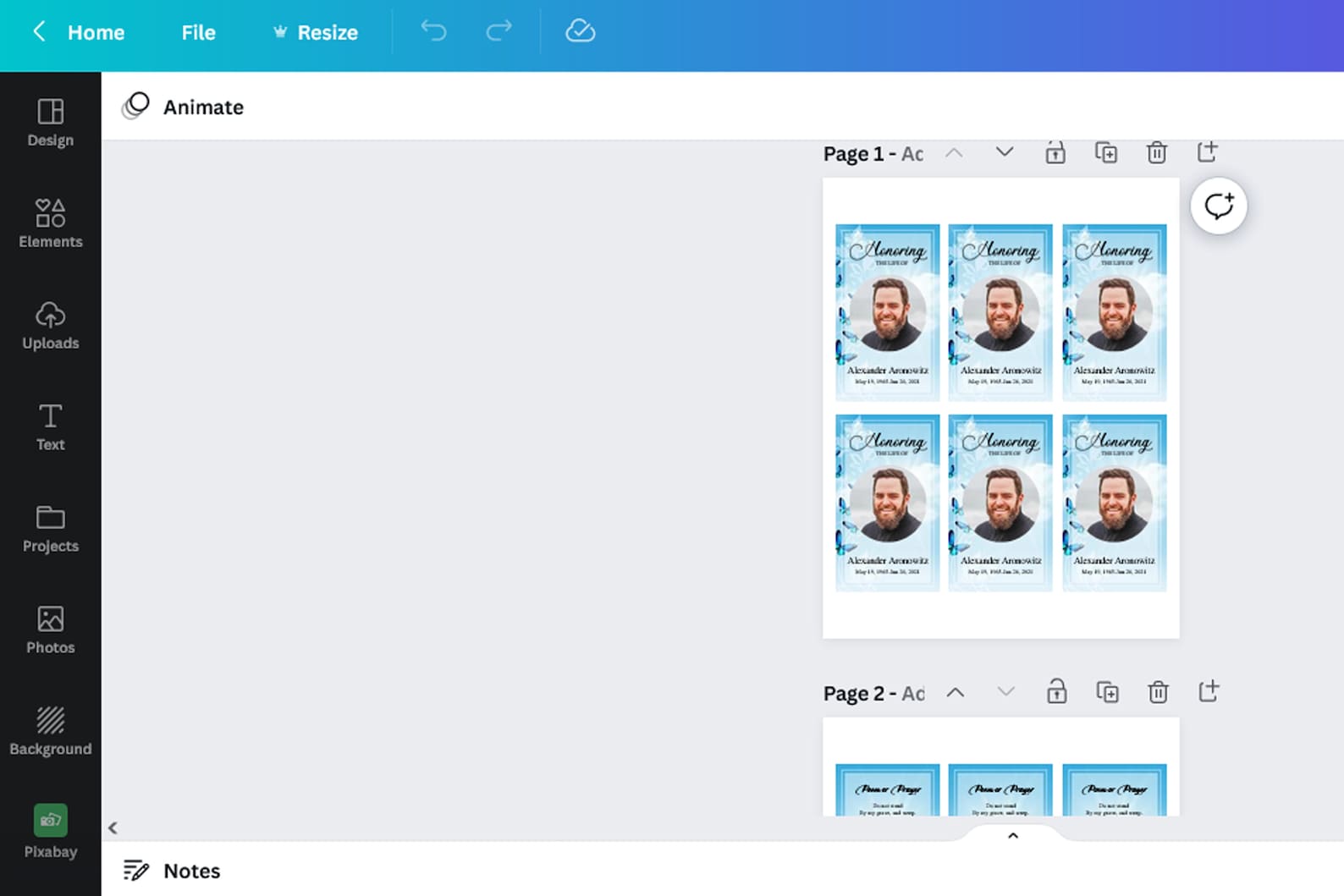Move Page 2 up with chevron
Viewport: 1344px width, 896px height.
point(955,692)
